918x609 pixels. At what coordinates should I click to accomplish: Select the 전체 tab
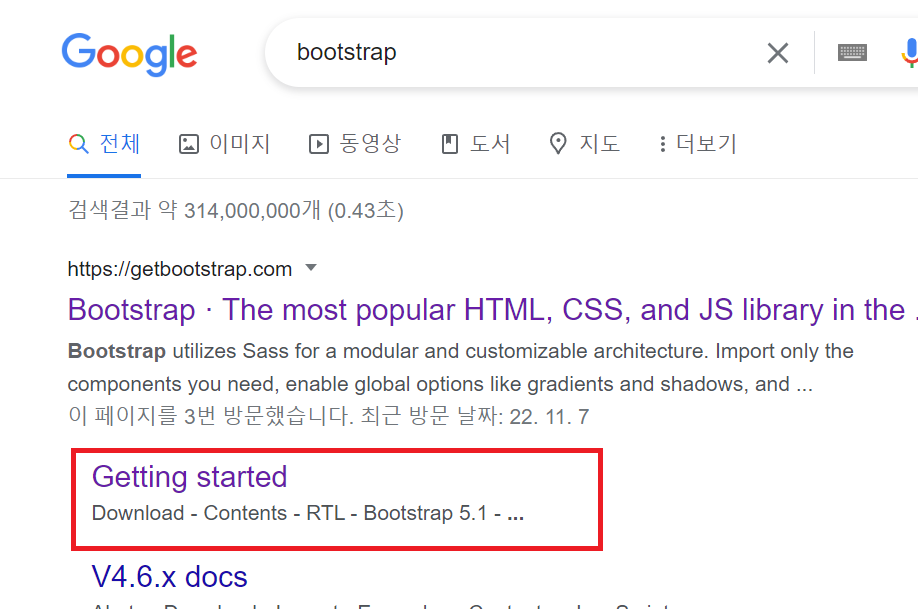coord(104,144)
